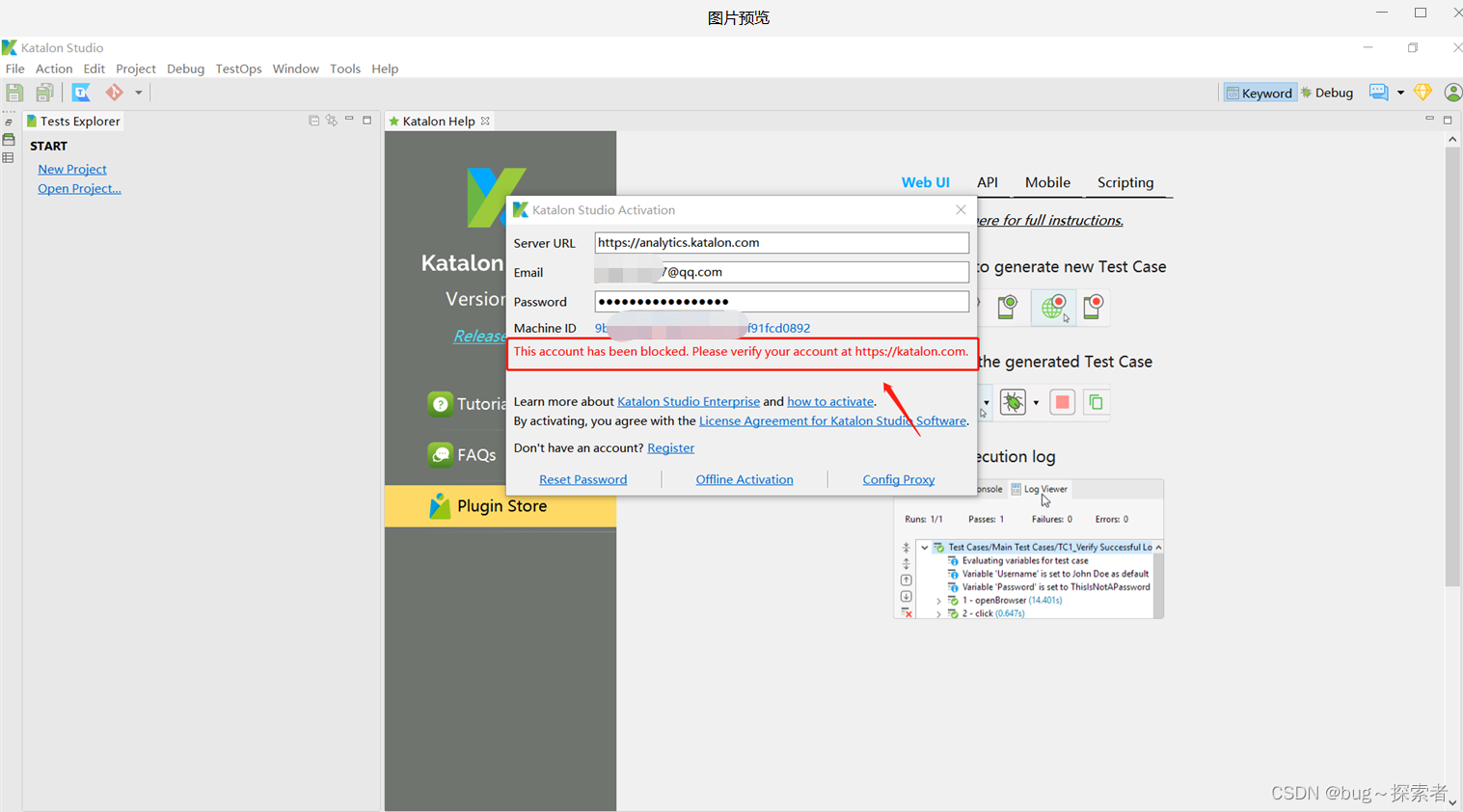This screenshot has width=1463, height=812.
Task: Expand the dropdown beside the chat icon
Action: point(1400,93)
